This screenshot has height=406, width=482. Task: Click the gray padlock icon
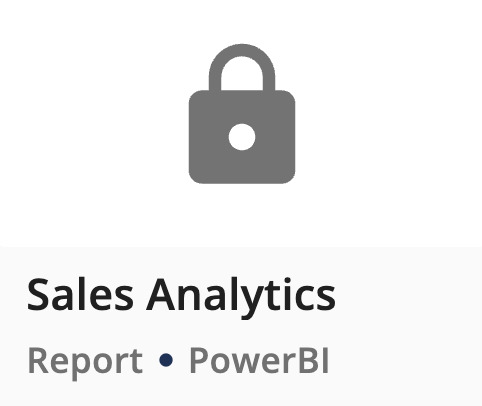242,114
